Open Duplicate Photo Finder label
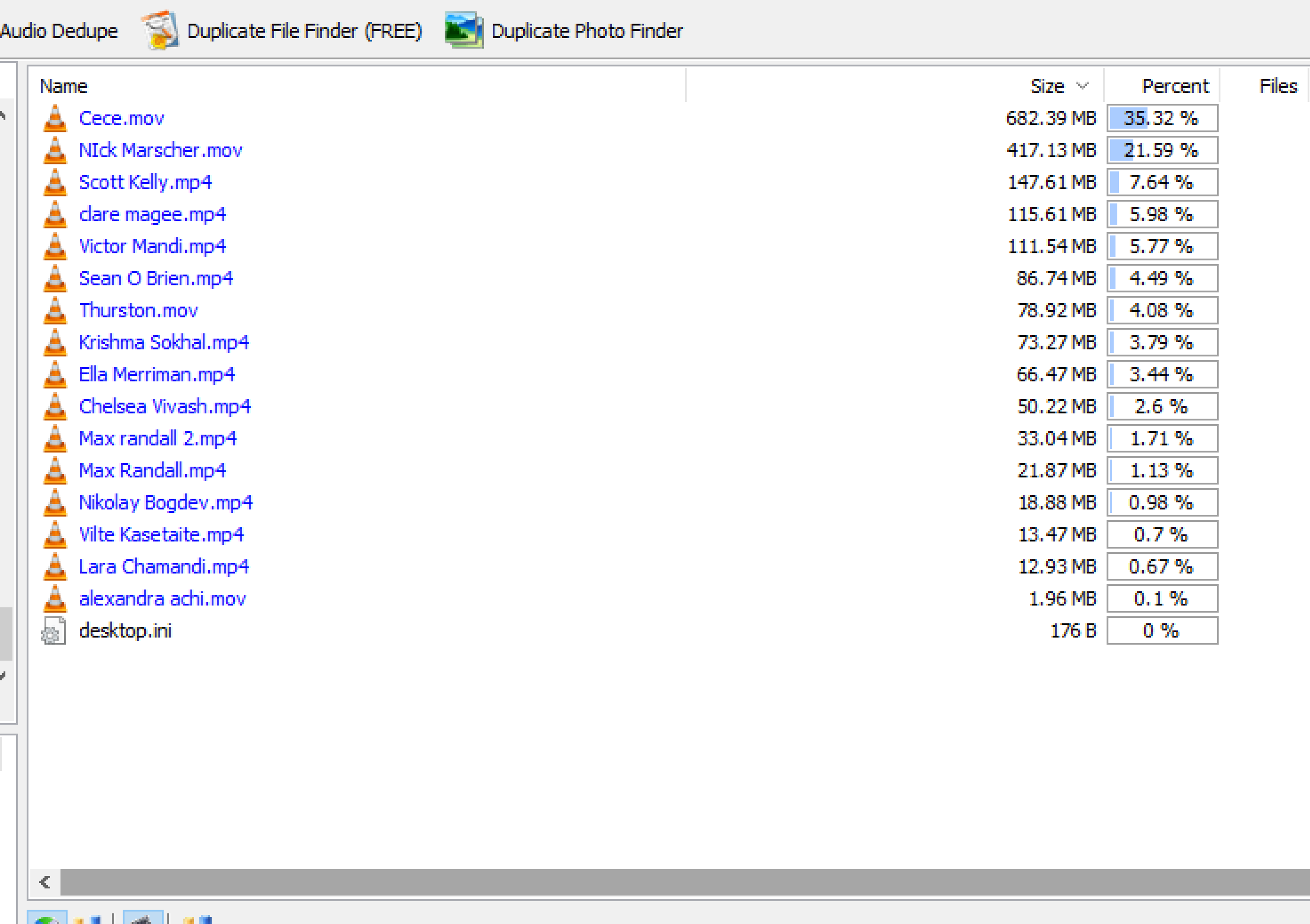This screenshot has width=1310, height=924. click(x=587, y=31)
